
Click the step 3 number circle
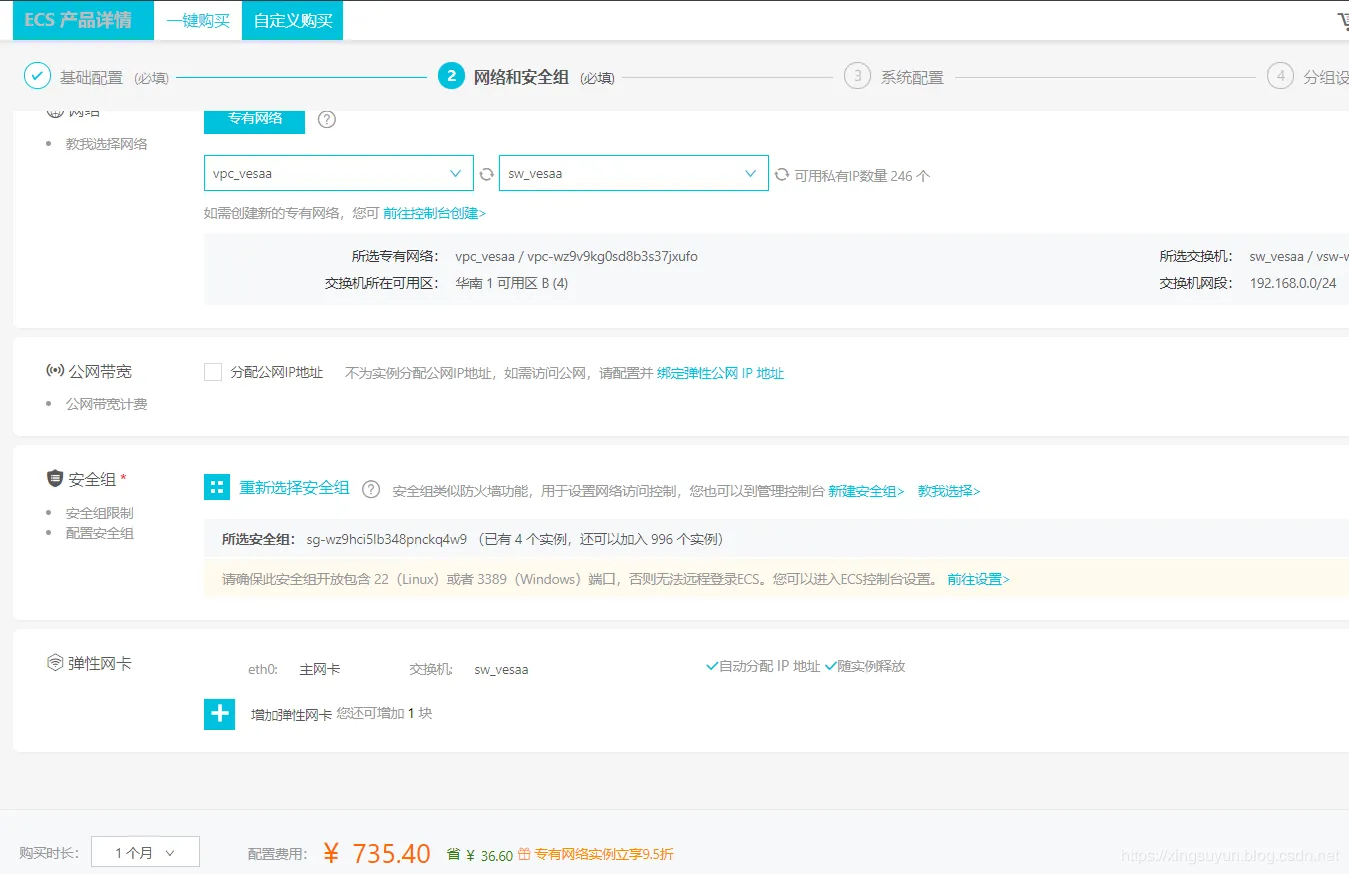[857, 76]
